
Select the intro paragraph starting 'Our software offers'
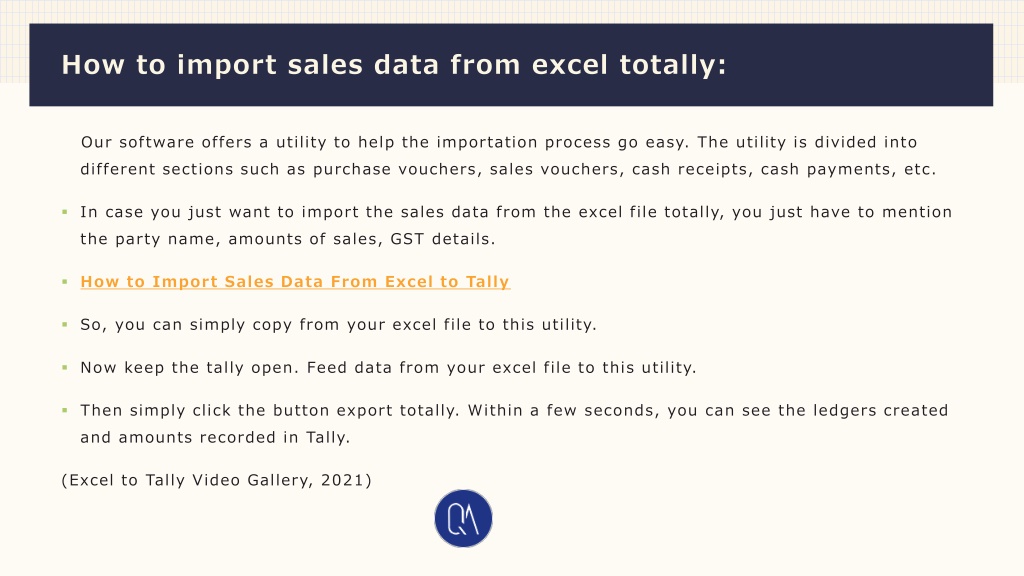[x=508, y=155]
